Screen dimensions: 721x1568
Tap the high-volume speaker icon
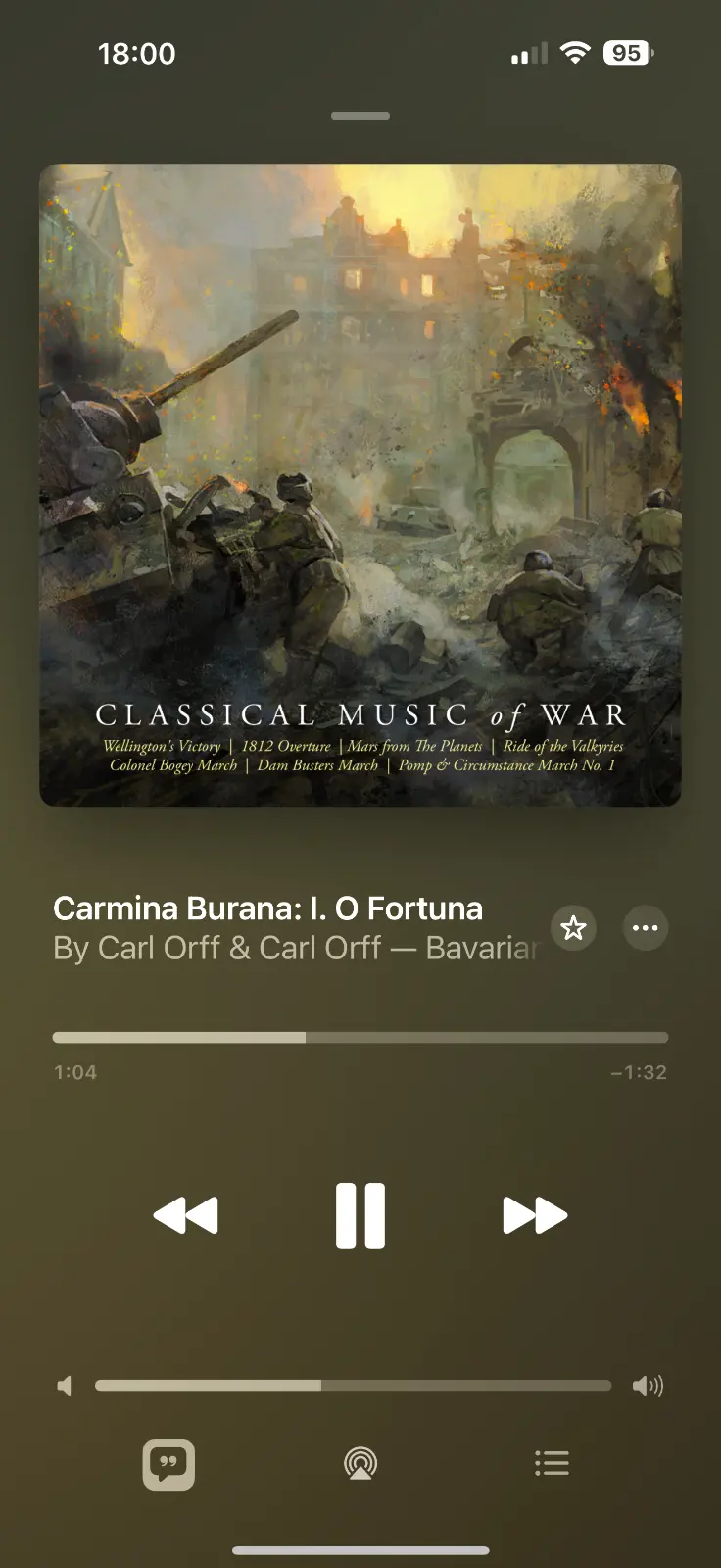[x=648, y=1386]
